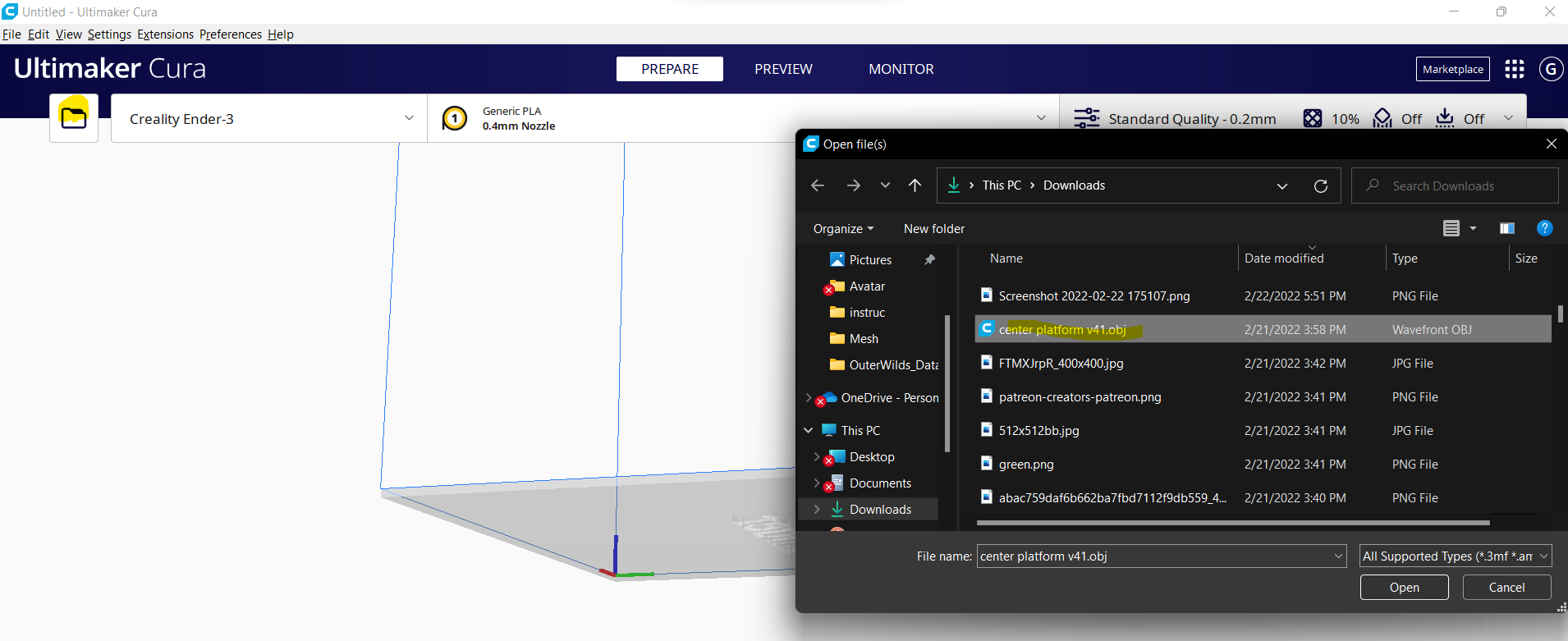Select Desktop in the navigation tree
This screenshot has height=641, width=1568.
pyautogui.click(x=872, y=457)
